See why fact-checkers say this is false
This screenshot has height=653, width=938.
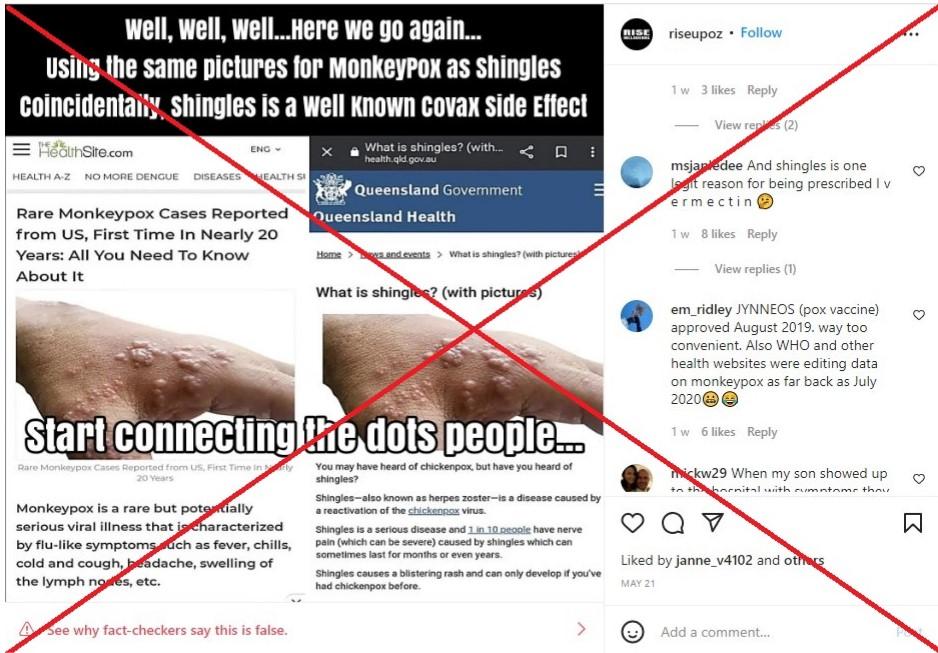click(168, 630)
